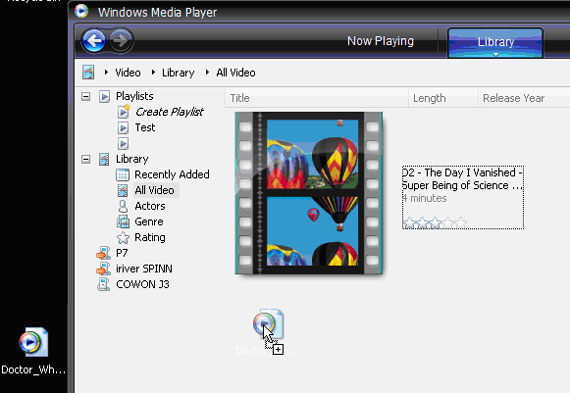Select All Video in the Library tree
The width and height of the screenshot is (570, 393).
154,191
